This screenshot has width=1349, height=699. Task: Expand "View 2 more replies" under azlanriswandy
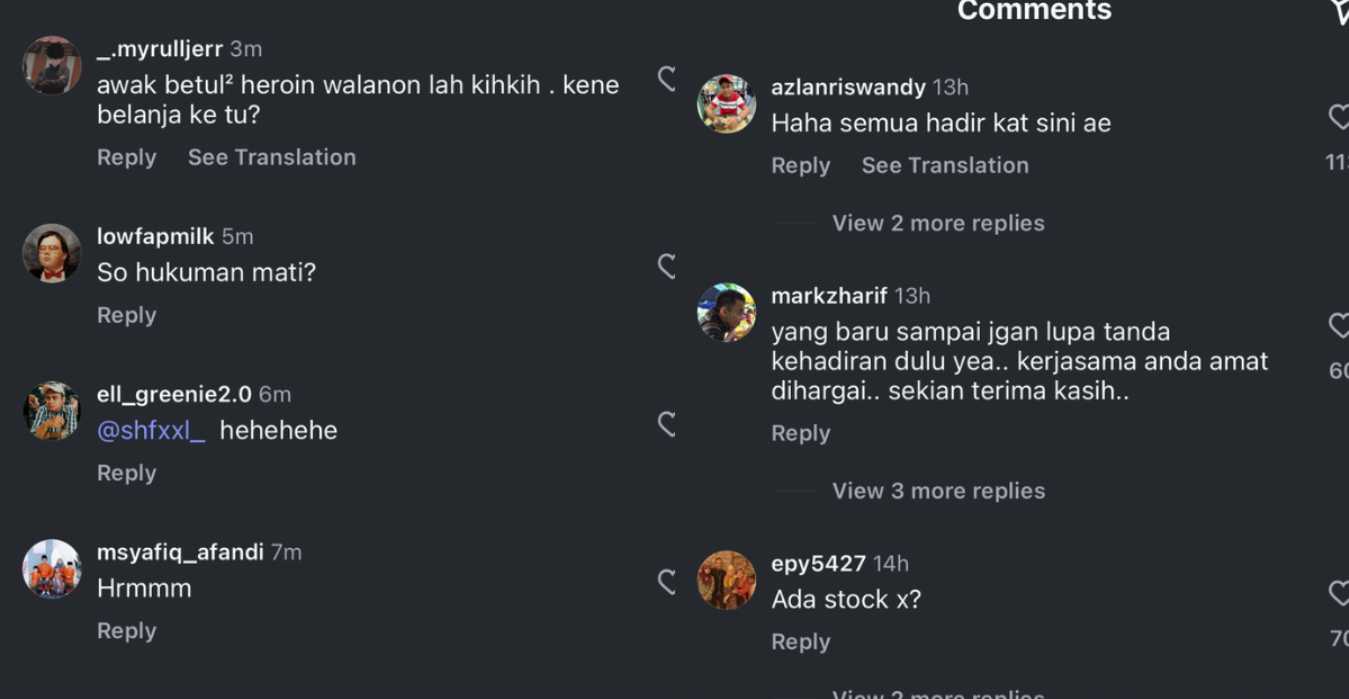click(938, 223)
